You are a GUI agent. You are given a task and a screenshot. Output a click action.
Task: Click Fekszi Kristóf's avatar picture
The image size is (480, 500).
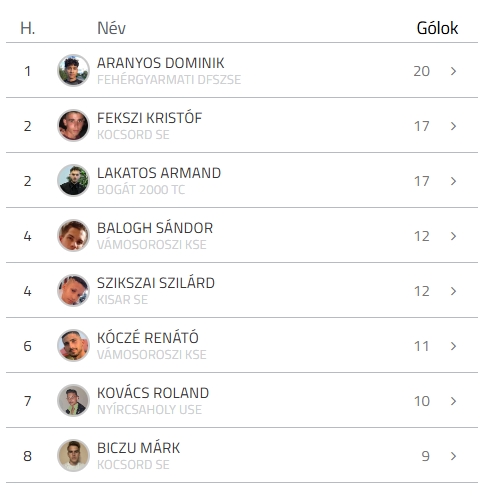[73, 126]
